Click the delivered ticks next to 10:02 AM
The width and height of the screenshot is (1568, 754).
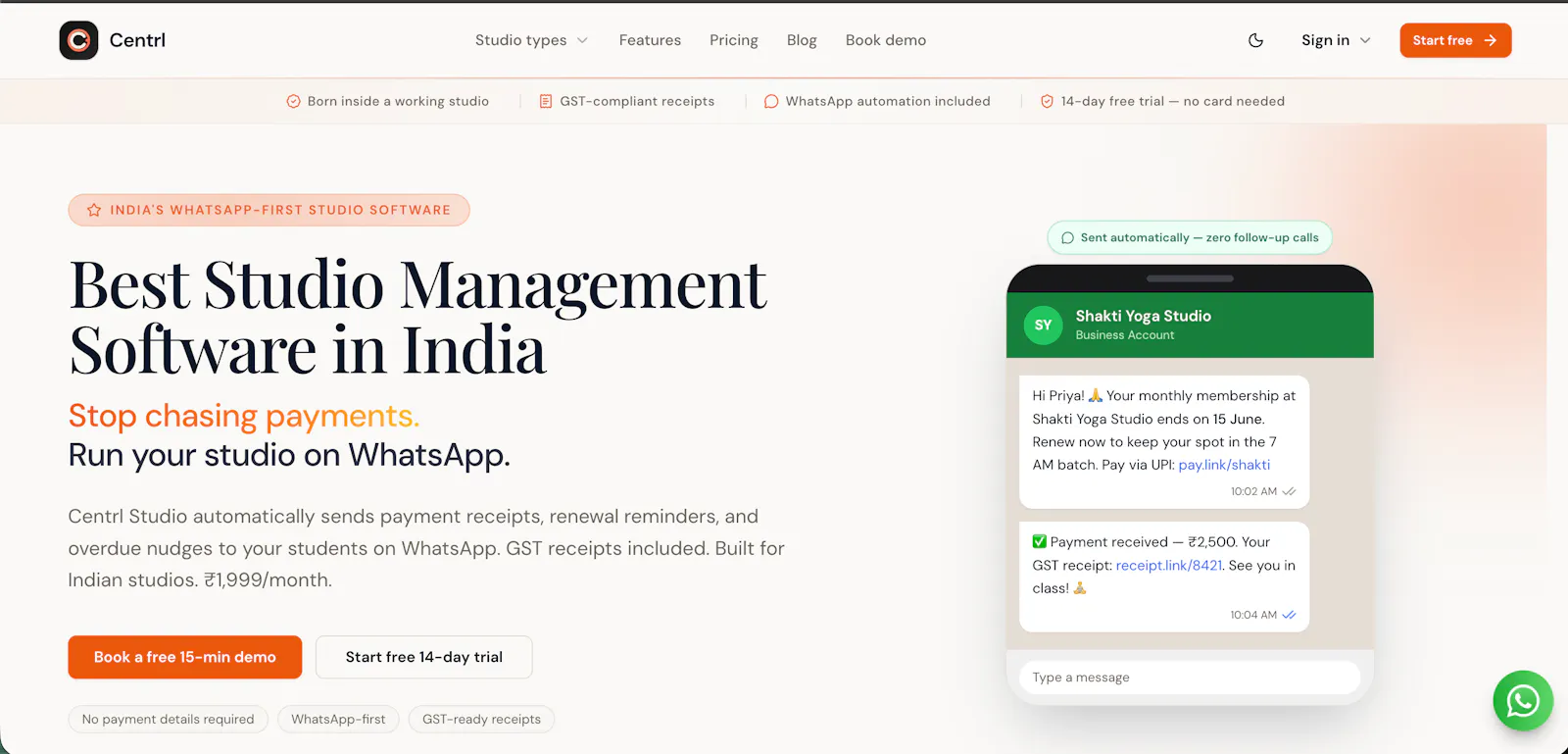tap(1289, 491)
